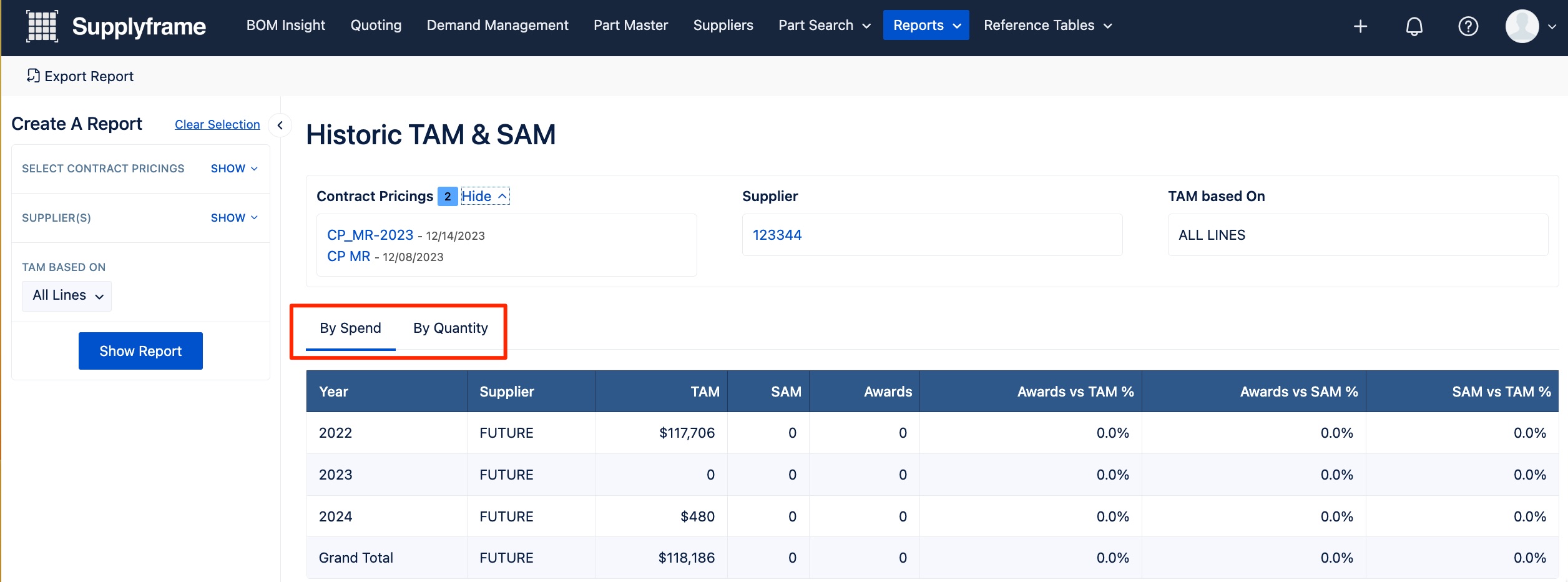This screenshot has height=582, width=1568.
Task: Navigate to Suppliers
Action: click(x=723, y=25)
